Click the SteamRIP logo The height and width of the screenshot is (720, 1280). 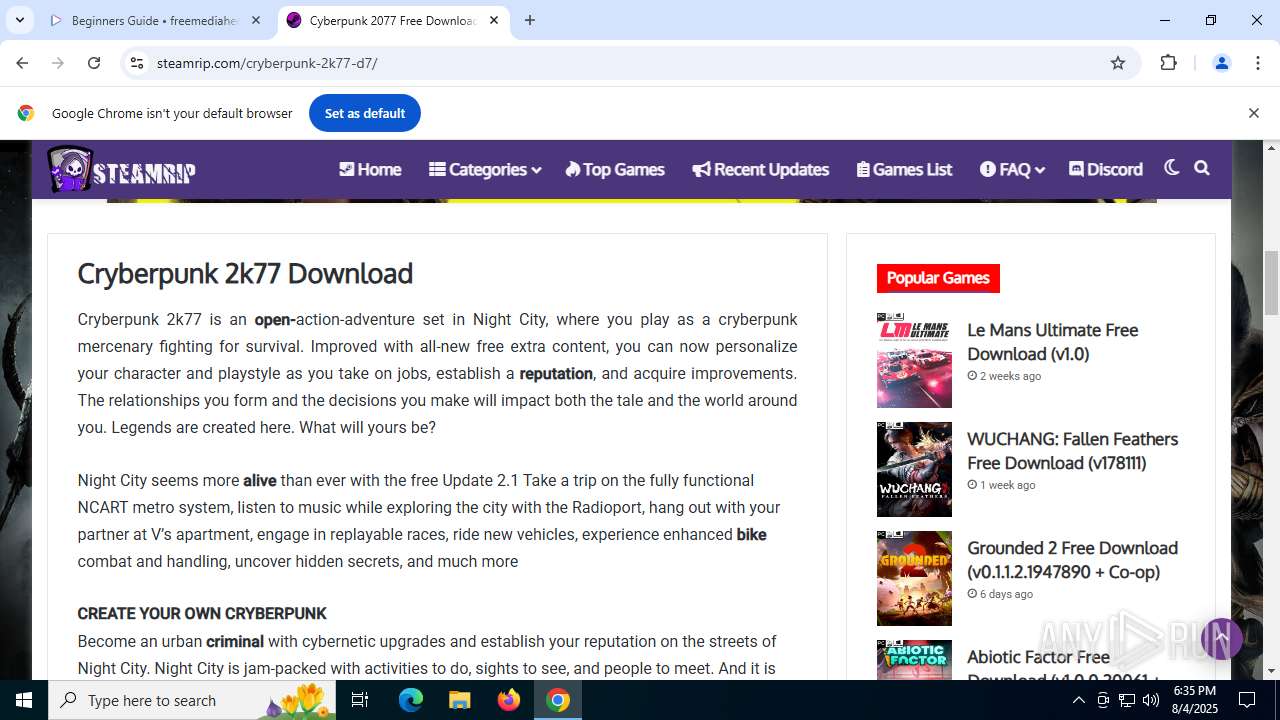pos(121,170)
